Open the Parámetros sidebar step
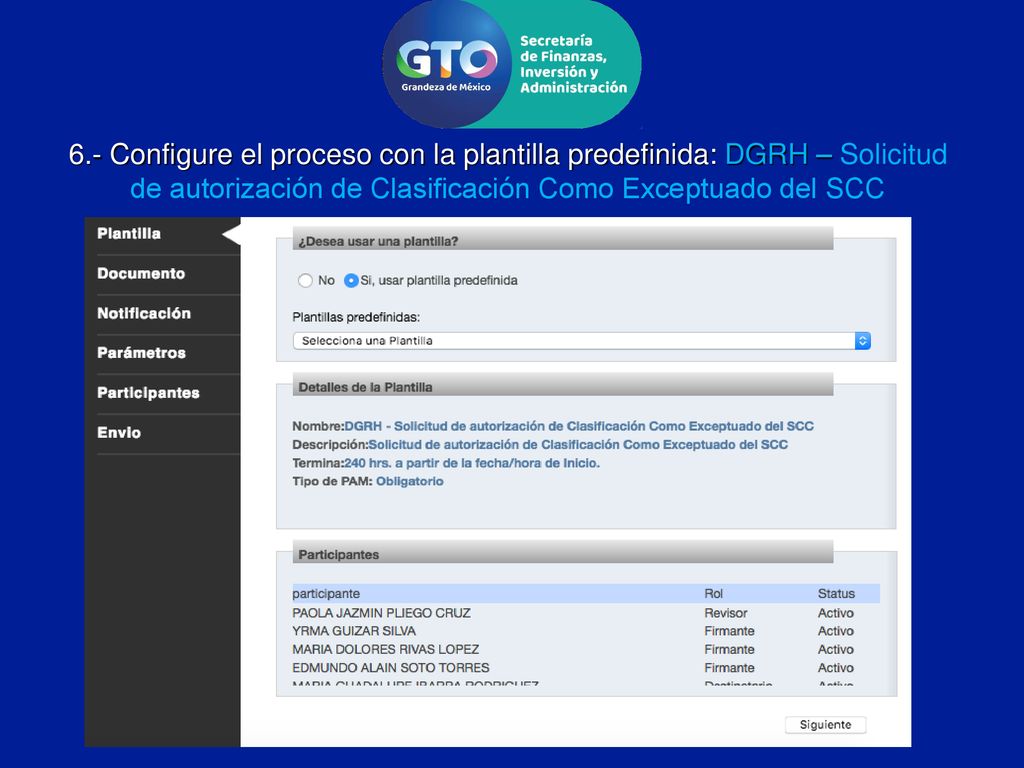Screen dimensions: 1024x768 141,353
